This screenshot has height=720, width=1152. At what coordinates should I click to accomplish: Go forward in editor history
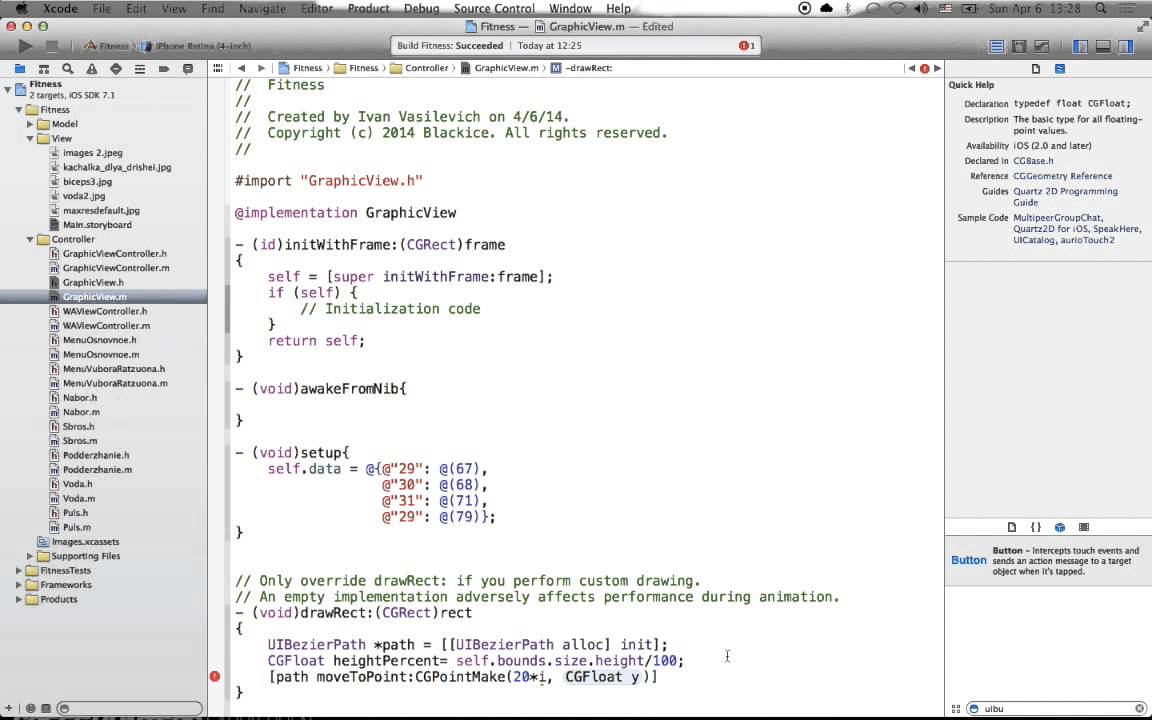pos(261,68)
